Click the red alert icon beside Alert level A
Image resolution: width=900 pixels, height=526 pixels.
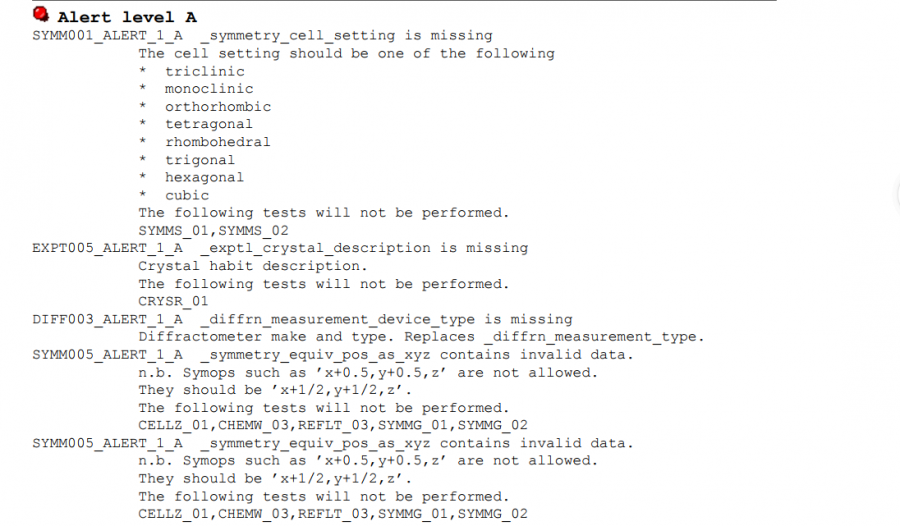[x=41, y=15]
